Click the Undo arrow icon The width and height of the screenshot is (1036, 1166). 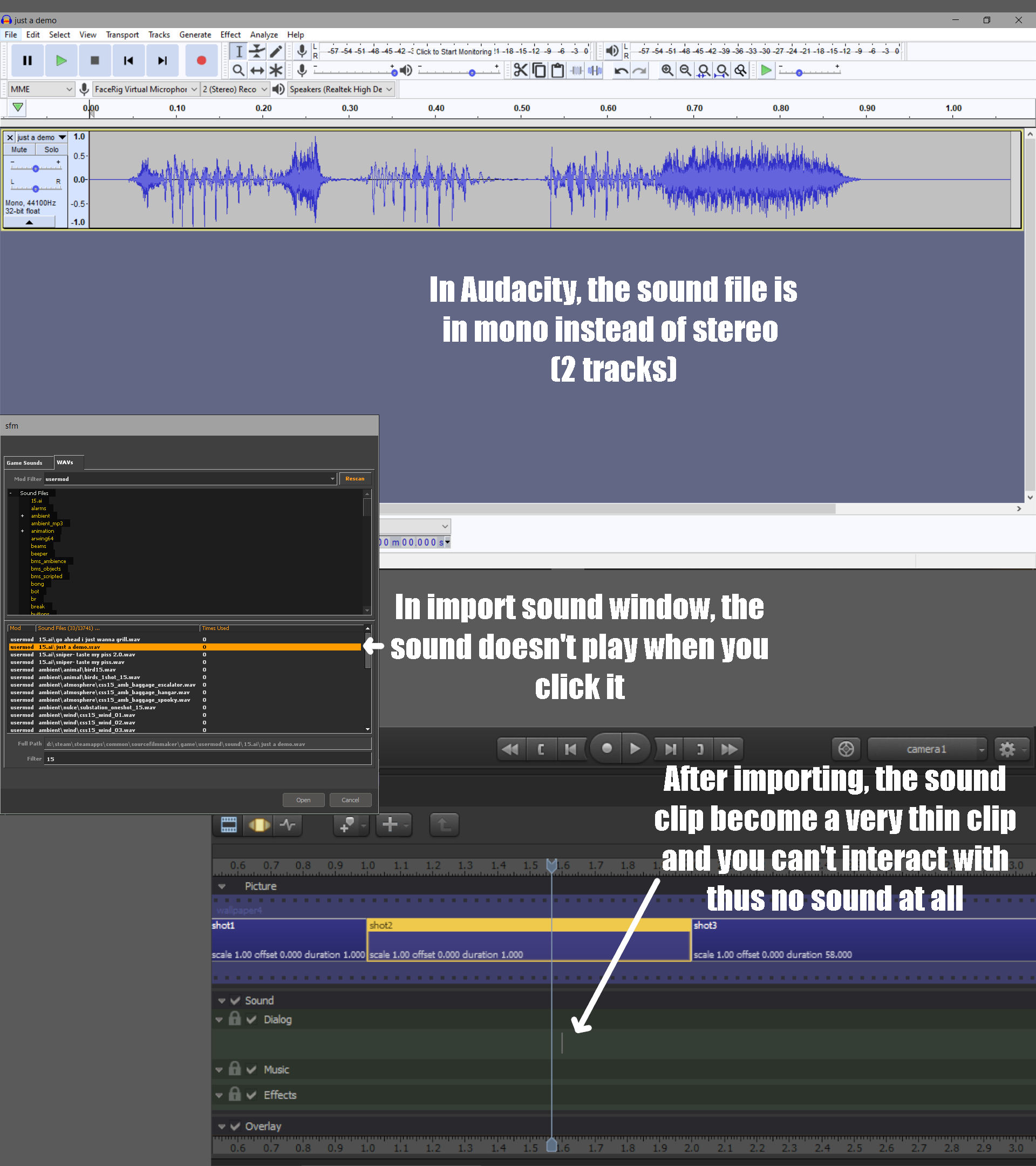[x=621, y=70]
